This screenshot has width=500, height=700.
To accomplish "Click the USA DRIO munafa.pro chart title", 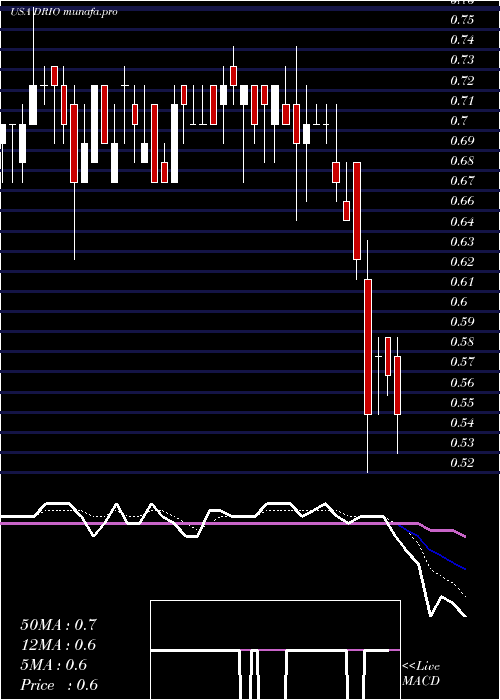I will click(64, 12).
